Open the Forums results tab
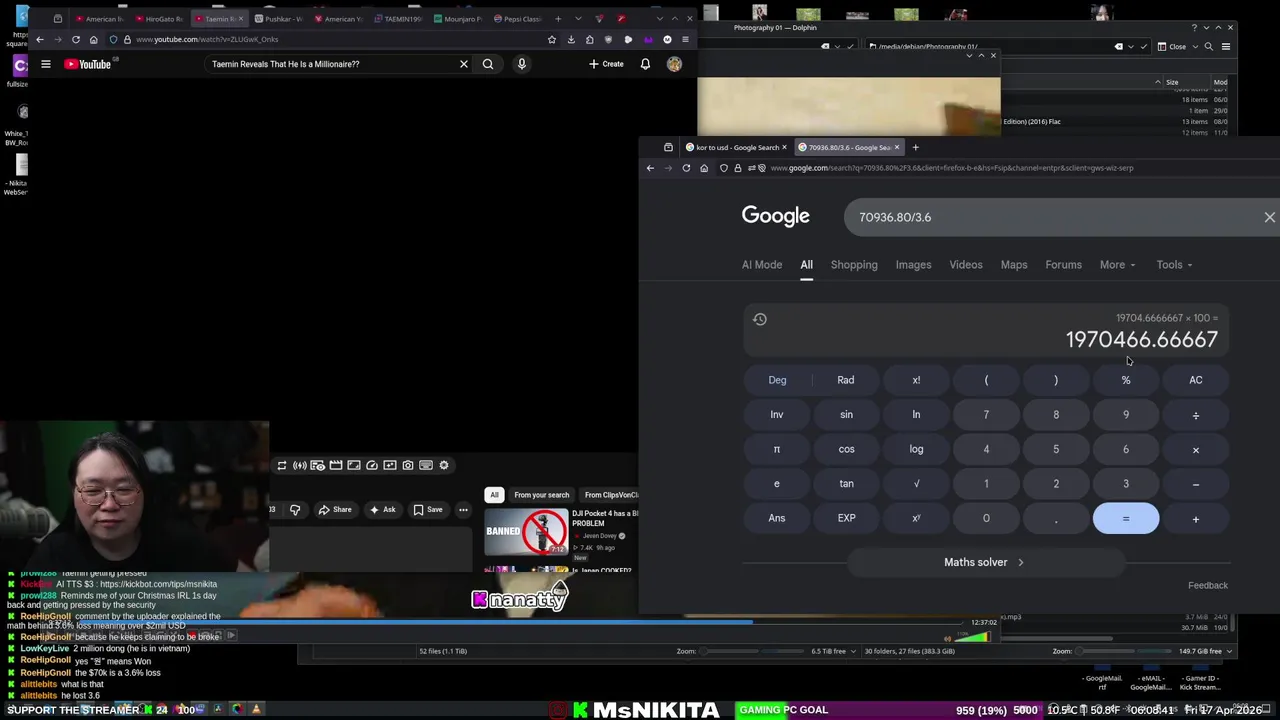 pos(1063,265)
